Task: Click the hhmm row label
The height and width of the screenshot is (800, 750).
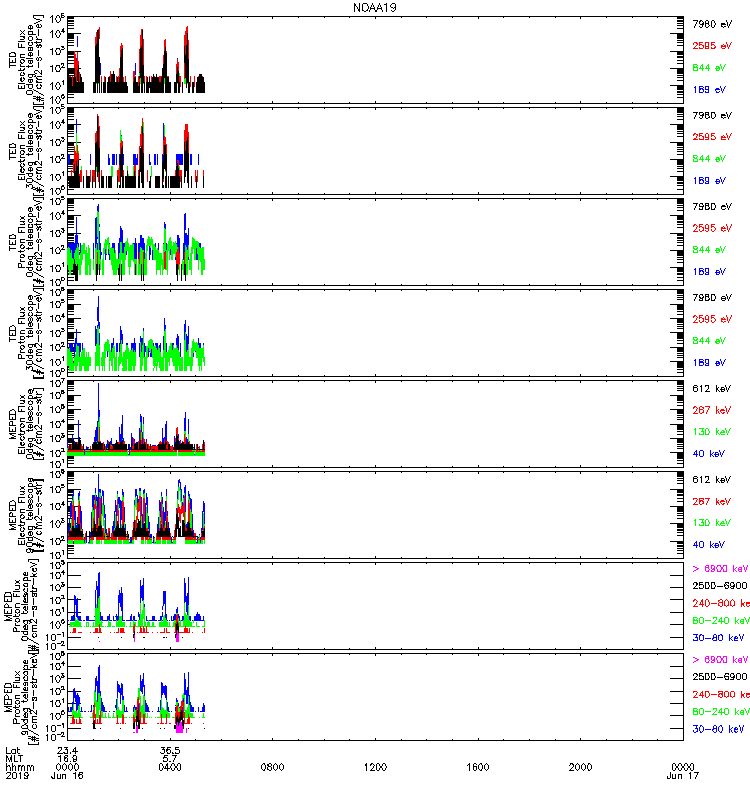Action: click(x=20, y=767)
